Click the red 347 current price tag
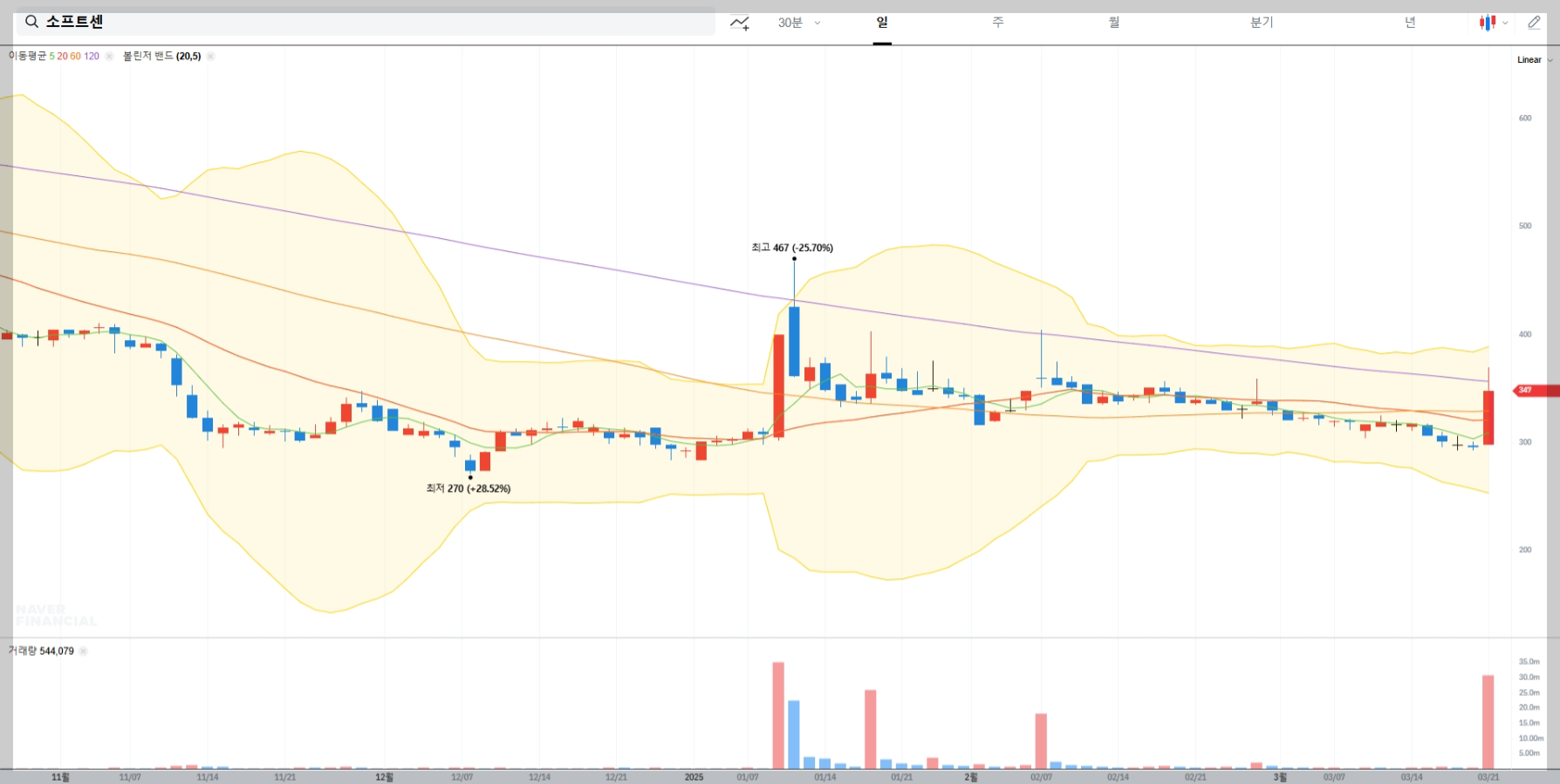This screenshot has width=1560, height=784. tap(1536, 390)
